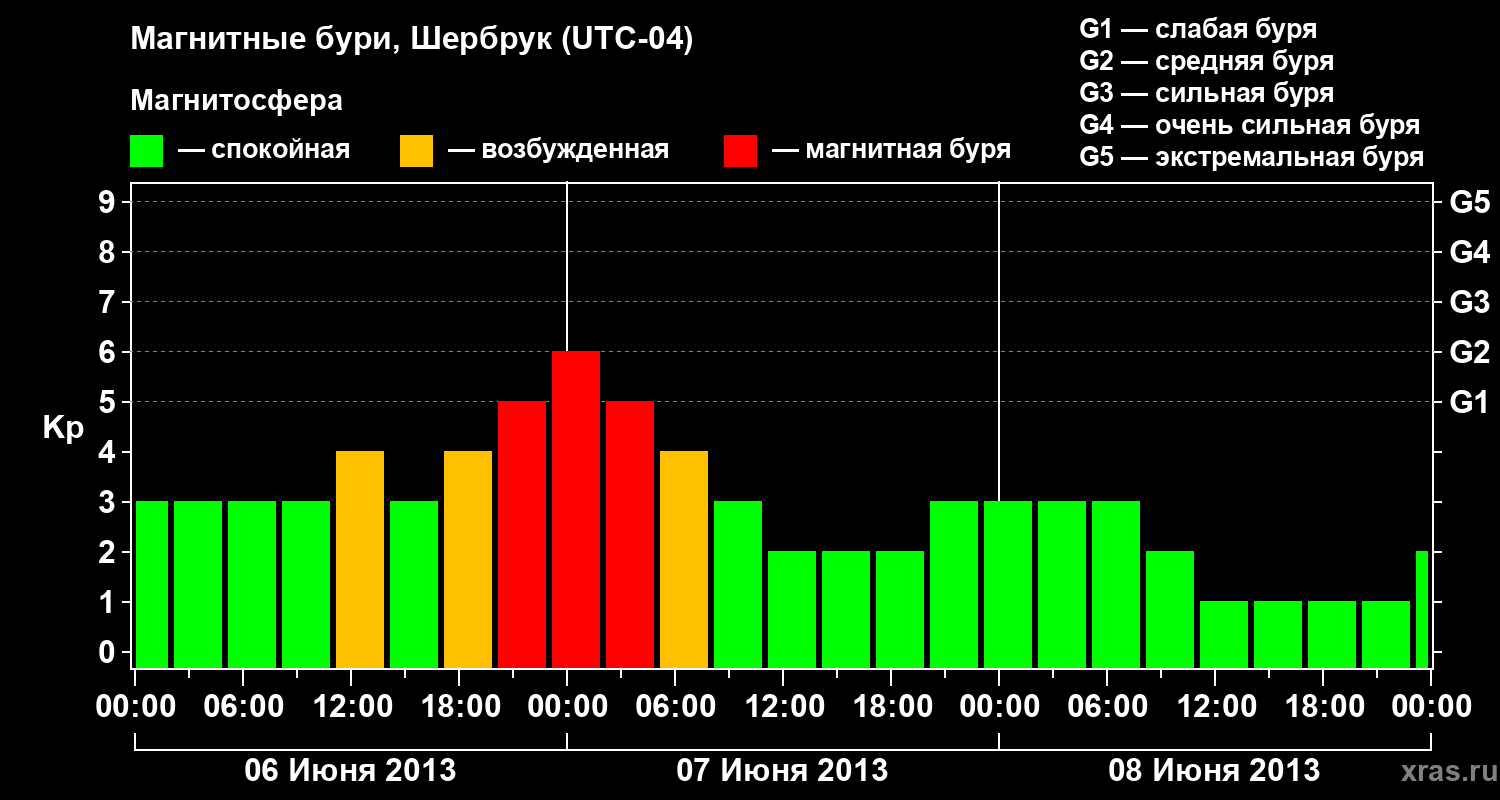Click the '06:00' time label above 06 Июня
This screenshot has height=800, width=1500.
[242, 706]
